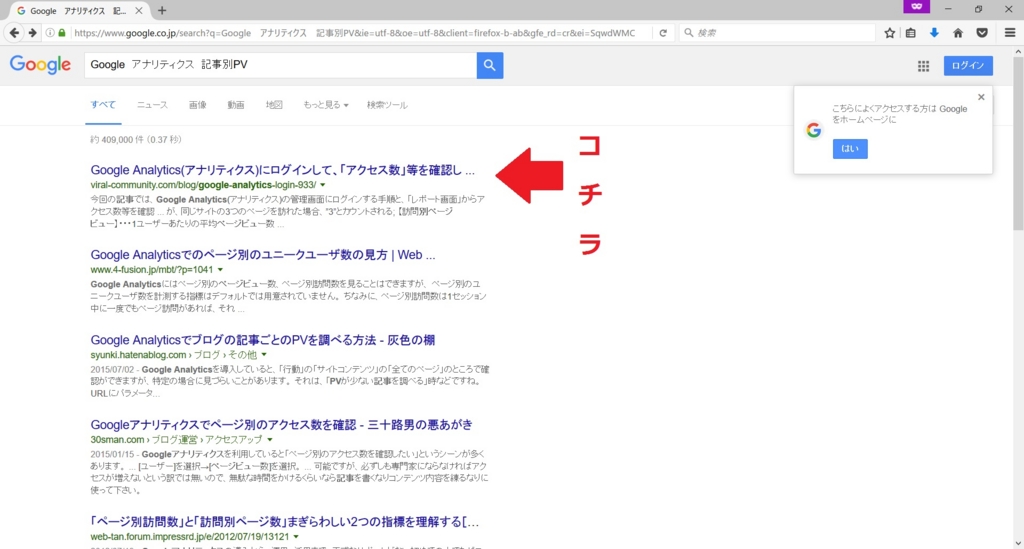Bookmark this page with star icon
The image size is (1024, 549).
point(889,33)
